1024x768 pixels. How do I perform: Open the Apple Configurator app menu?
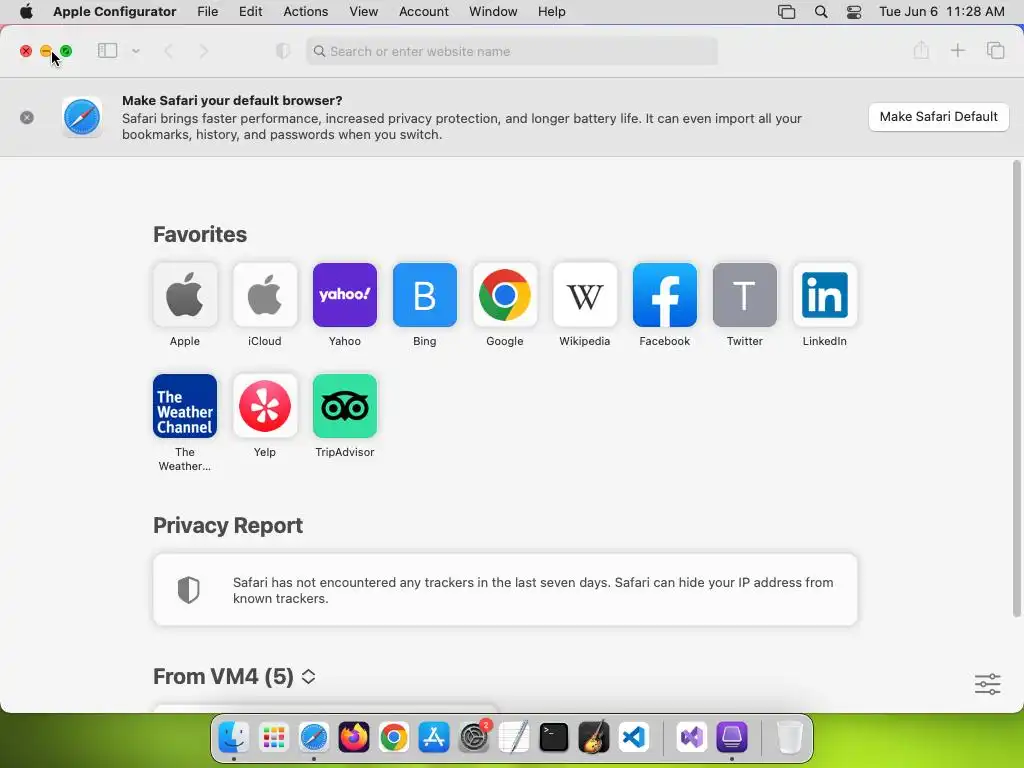114,12
